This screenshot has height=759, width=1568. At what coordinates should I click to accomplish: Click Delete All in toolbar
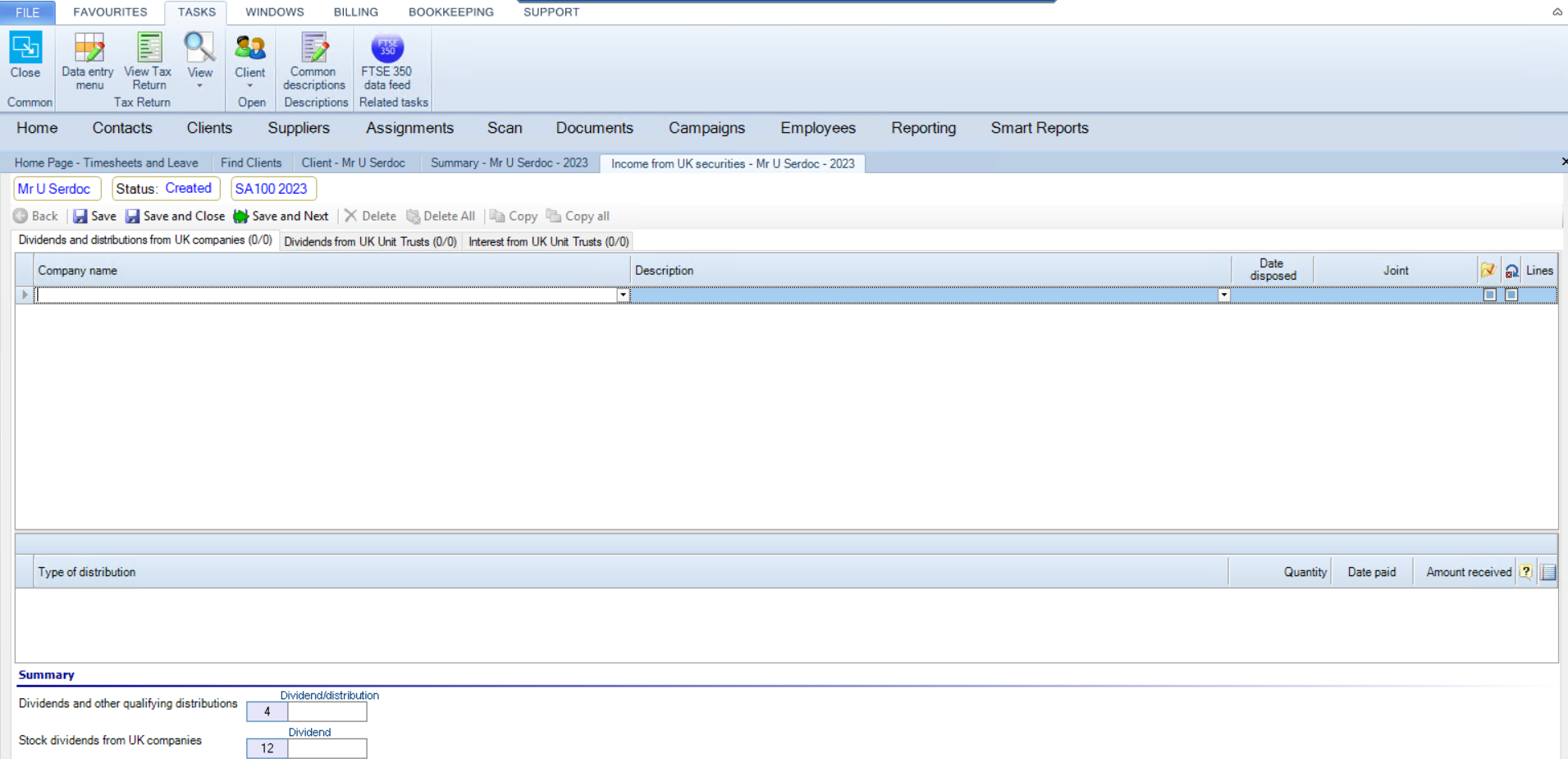coord(441,216)
